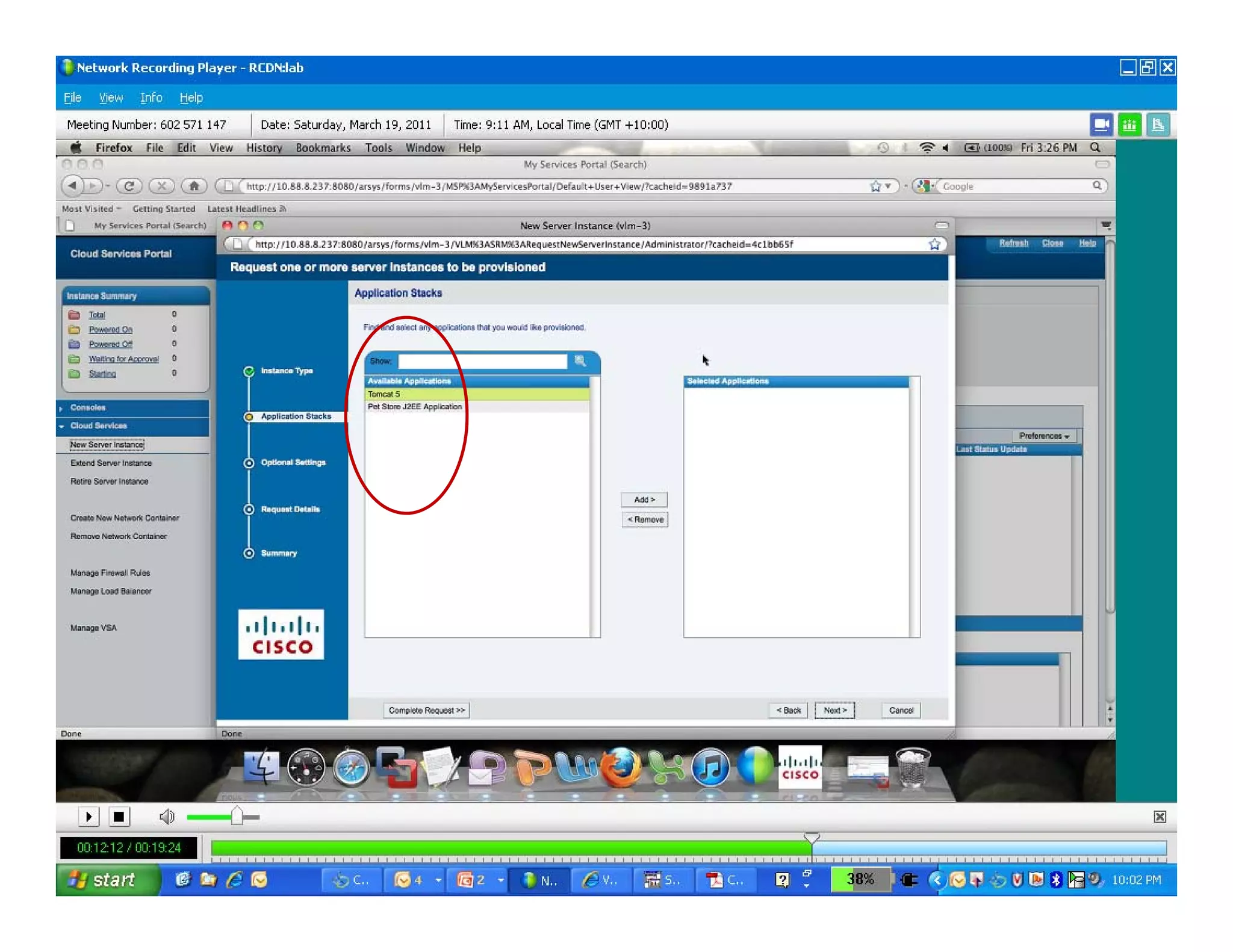Select the Instance Type wizard step
Image resolution: width=1233 pixels, height=952 pixels.
(286, 371)
